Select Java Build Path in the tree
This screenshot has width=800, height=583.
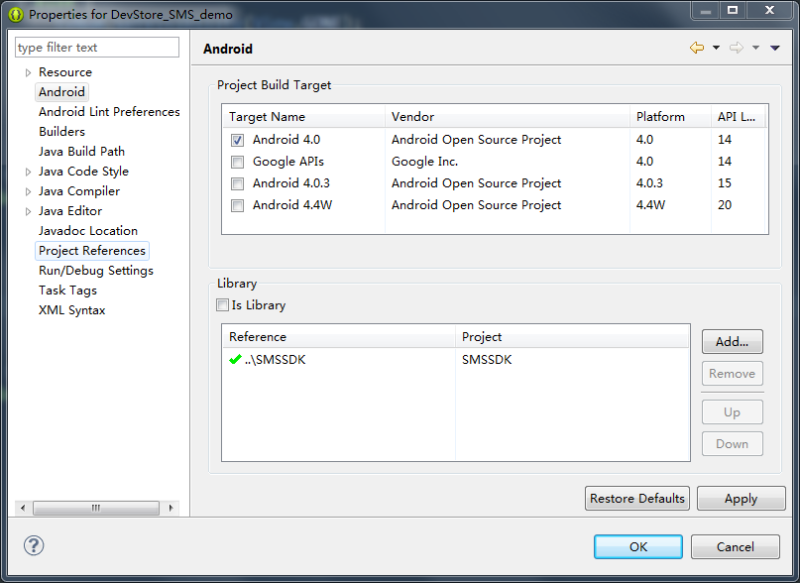[82, 151]
